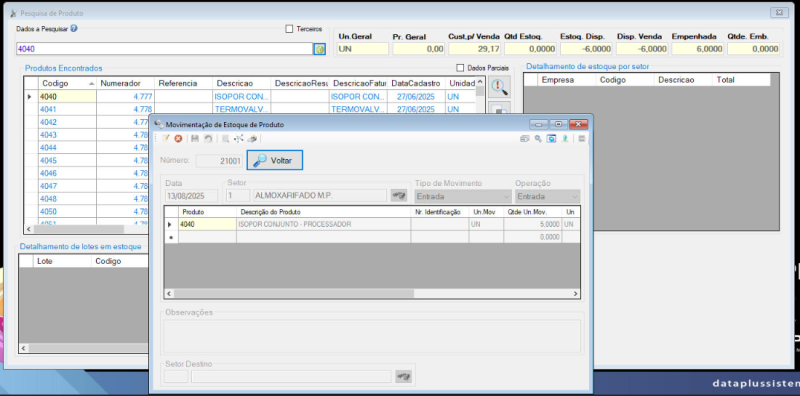Click the partly hidden icon below the exclamation magnifier

pyautogui.click(x=499, y=108)
